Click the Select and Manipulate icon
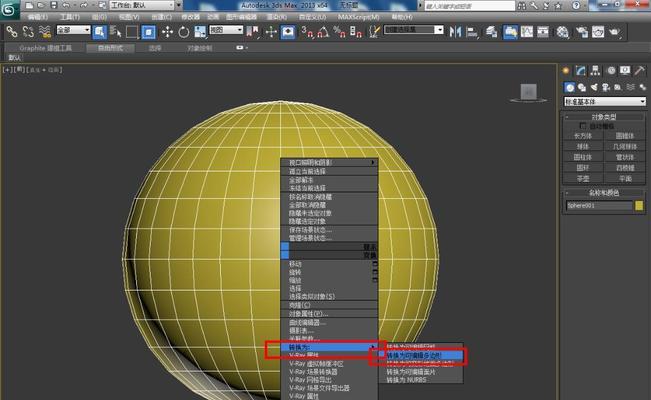651x400 pixels. pos(271,32)
